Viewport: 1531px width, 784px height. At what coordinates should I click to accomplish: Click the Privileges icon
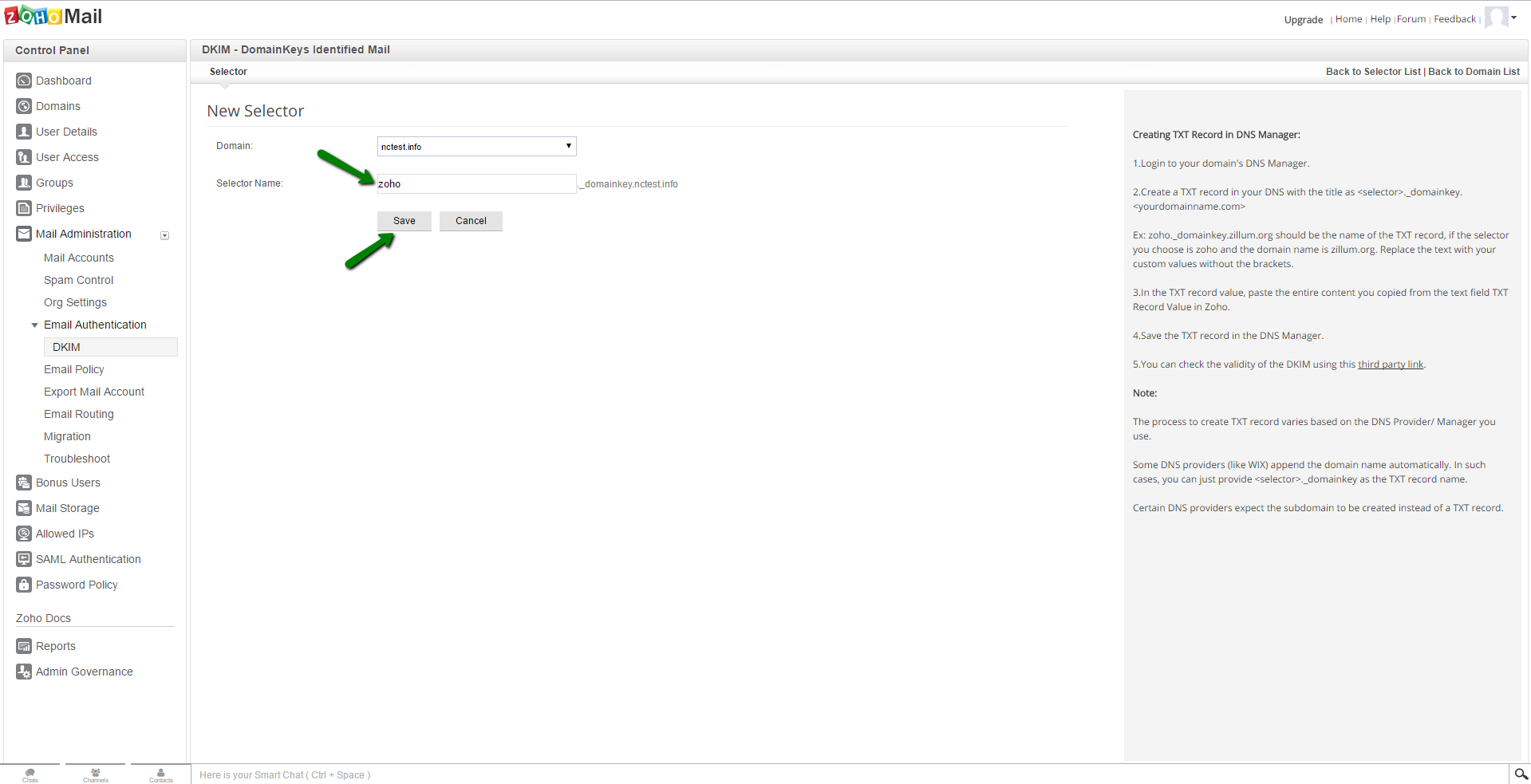[x=24, y=208]
